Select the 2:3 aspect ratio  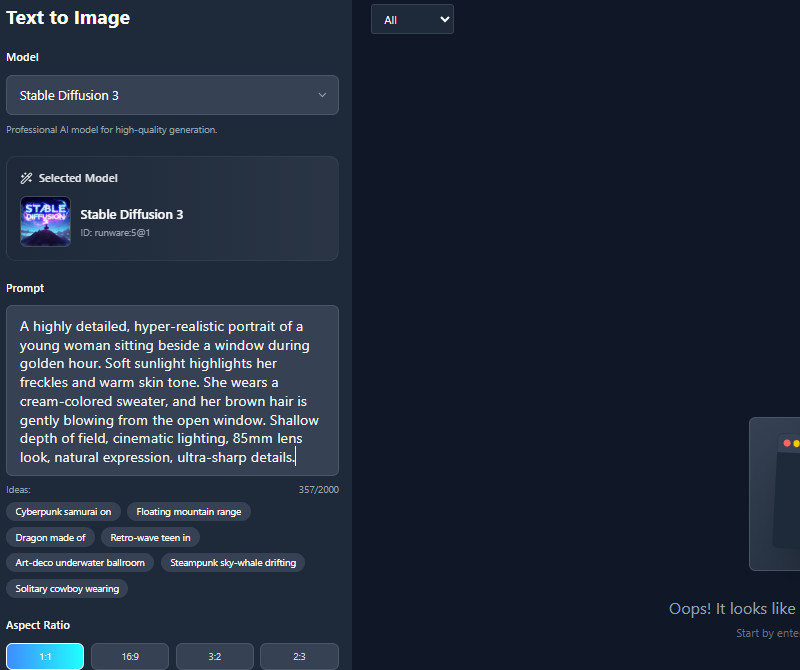coord(299,656)
